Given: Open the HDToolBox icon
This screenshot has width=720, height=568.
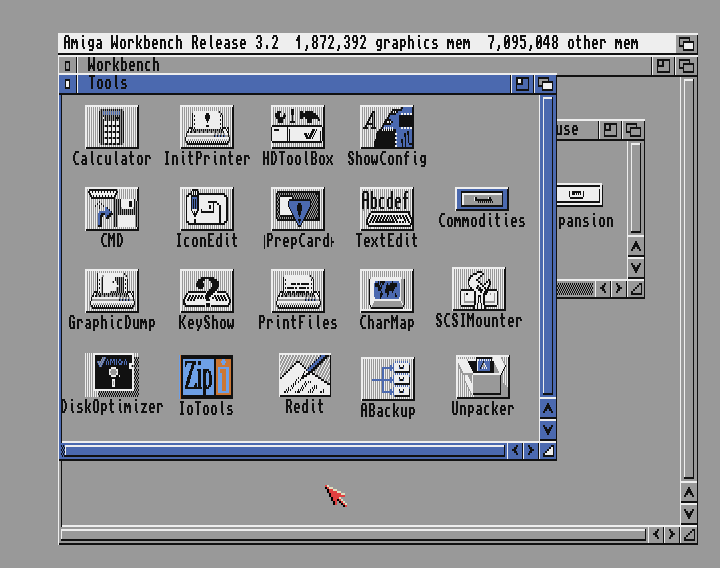Looking at the screenshot, I should click(x=298, y=127).
